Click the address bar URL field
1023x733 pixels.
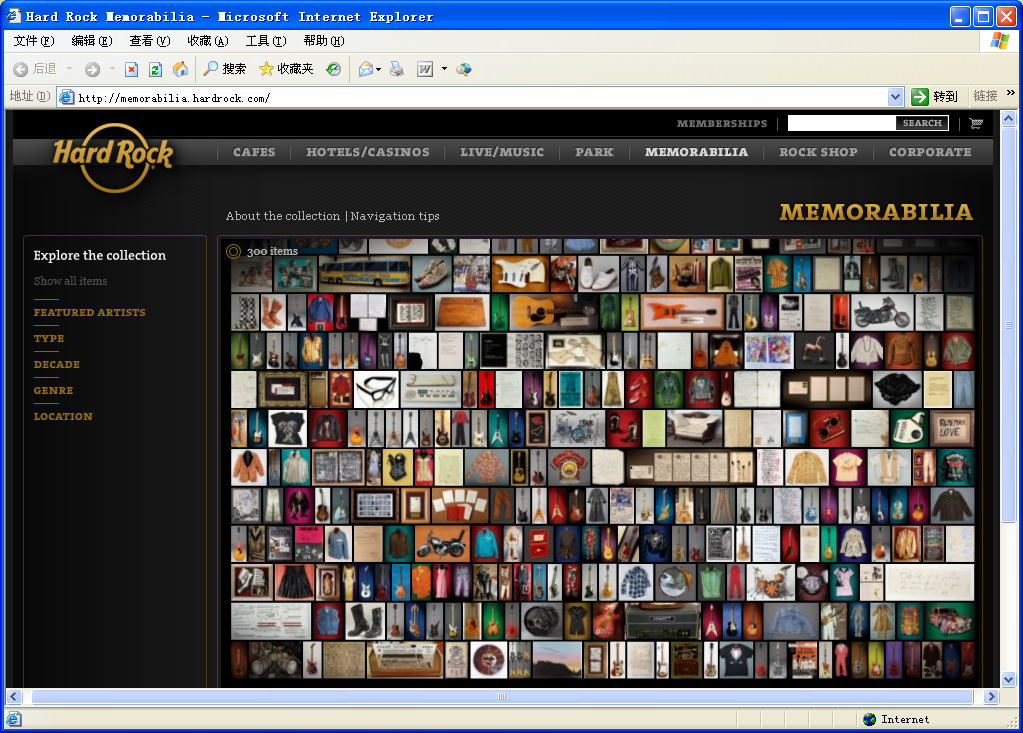[483, 98]
